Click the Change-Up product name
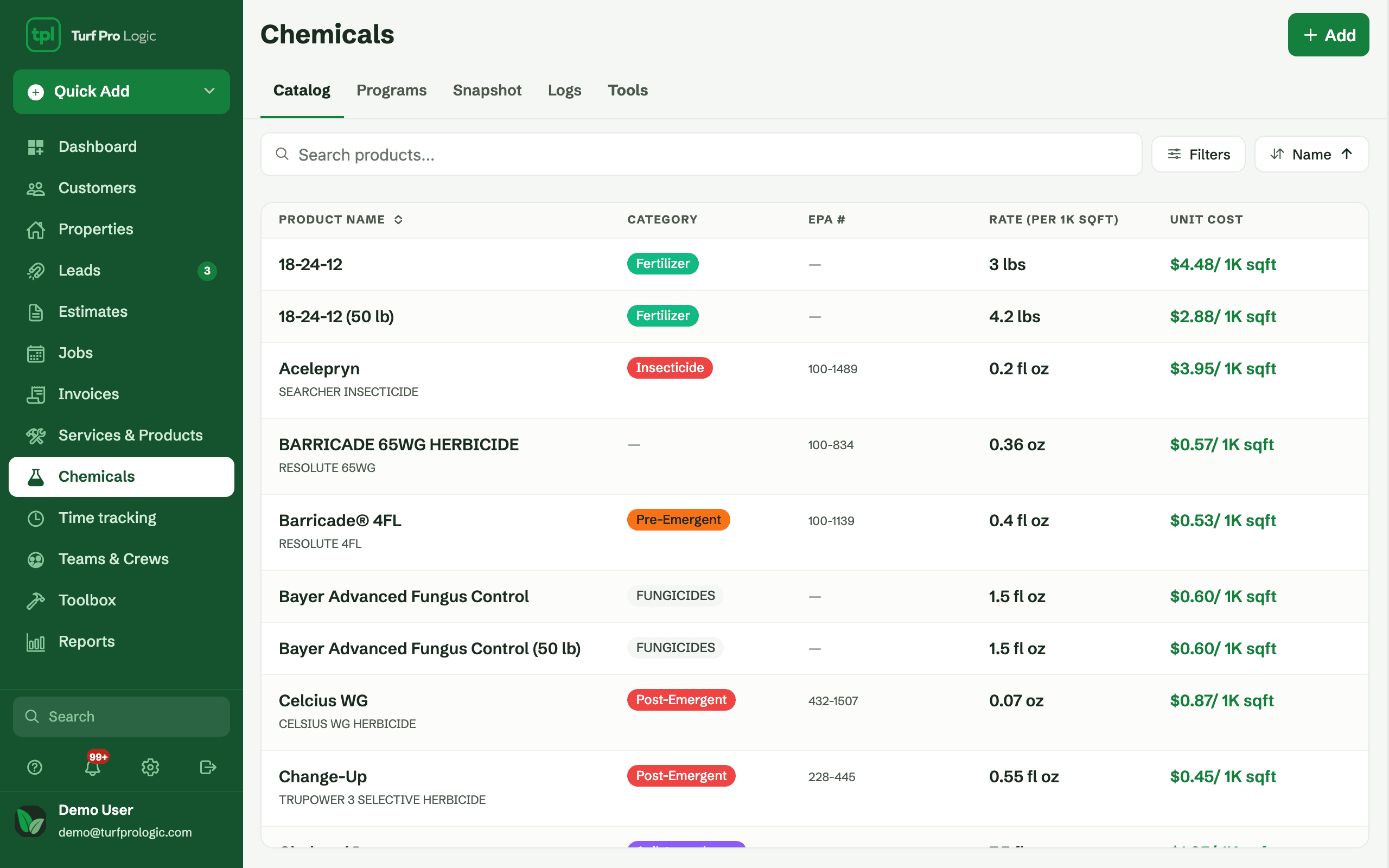 click(x=323, y=777)
